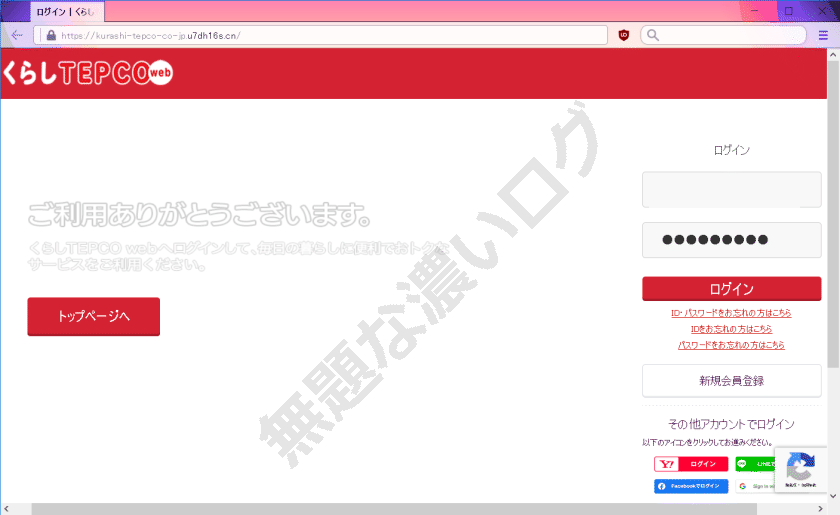840x515 pixels.
Task: Log in with the LINE button
Action: point(755,464)
